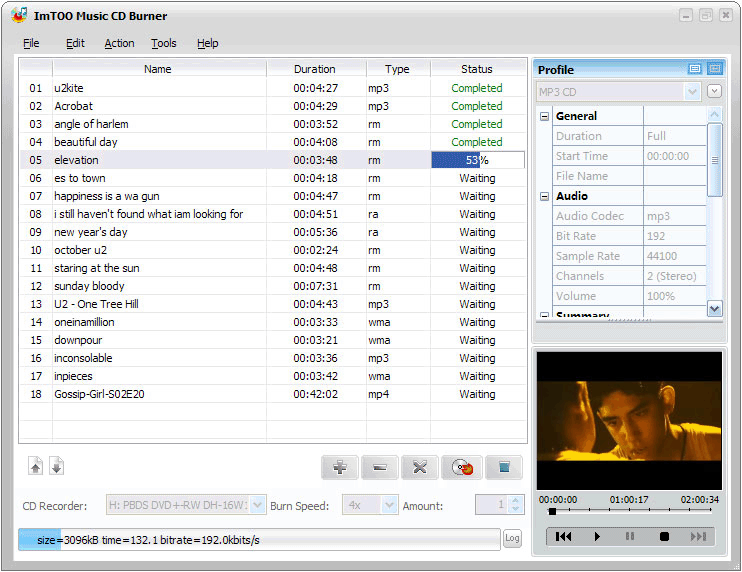Image resolution: width=742 pixels, height=572 pixels.
Task: Click the Stop burning square button
Action: 504,468
